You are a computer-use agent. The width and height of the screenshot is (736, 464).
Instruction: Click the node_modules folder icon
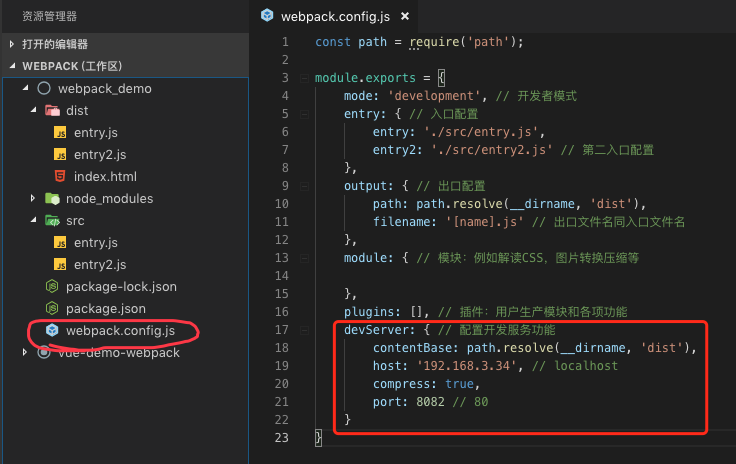click(x=52, y=198)
